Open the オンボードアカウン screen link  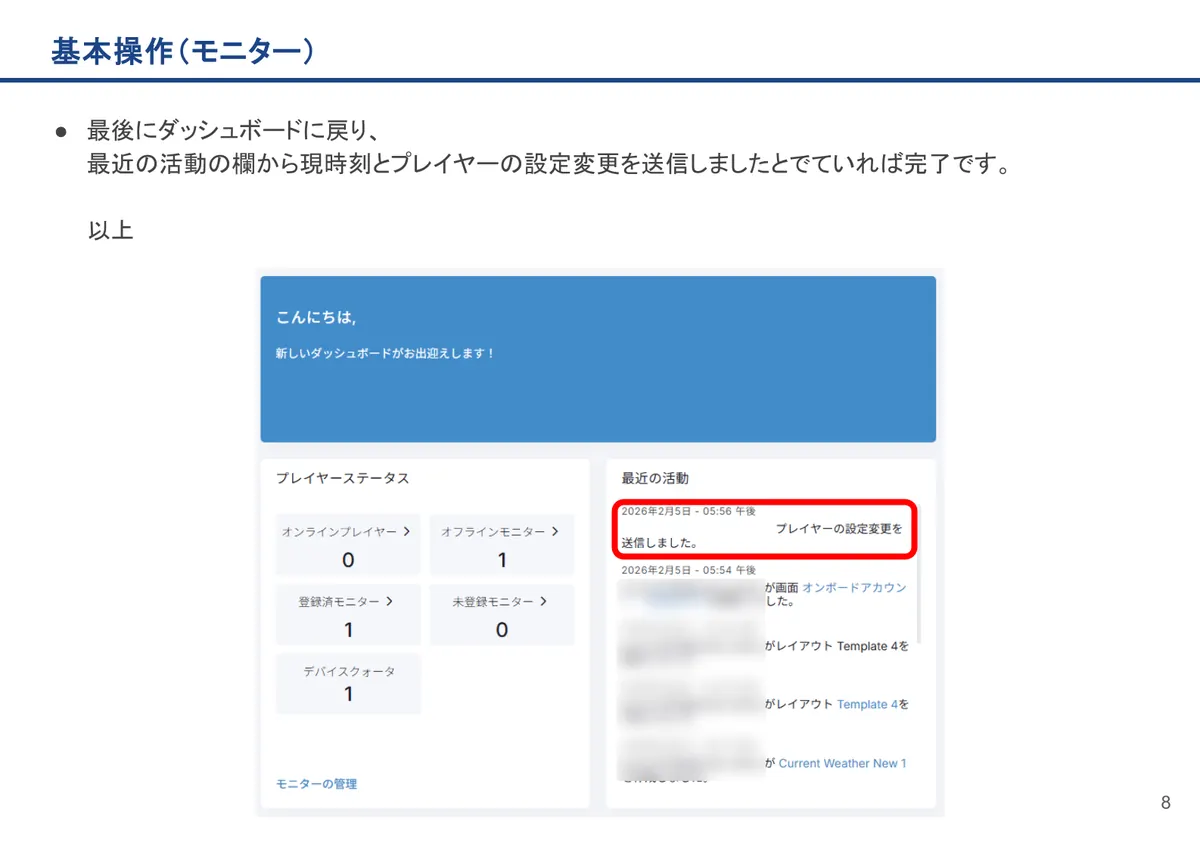854,588
